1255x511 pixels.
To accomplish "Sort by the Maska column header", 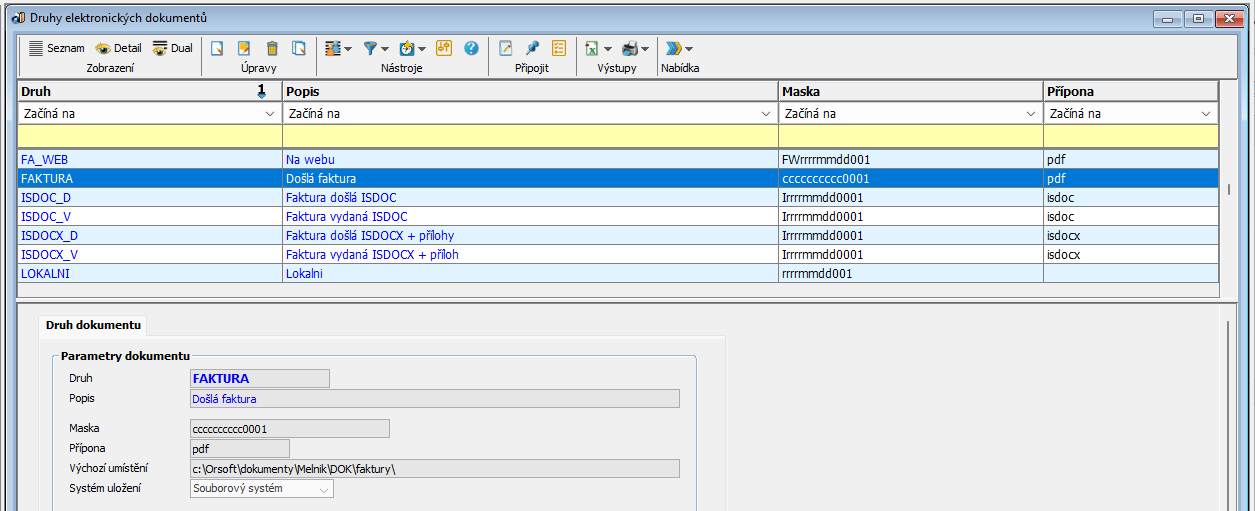I will click(910, 91).
